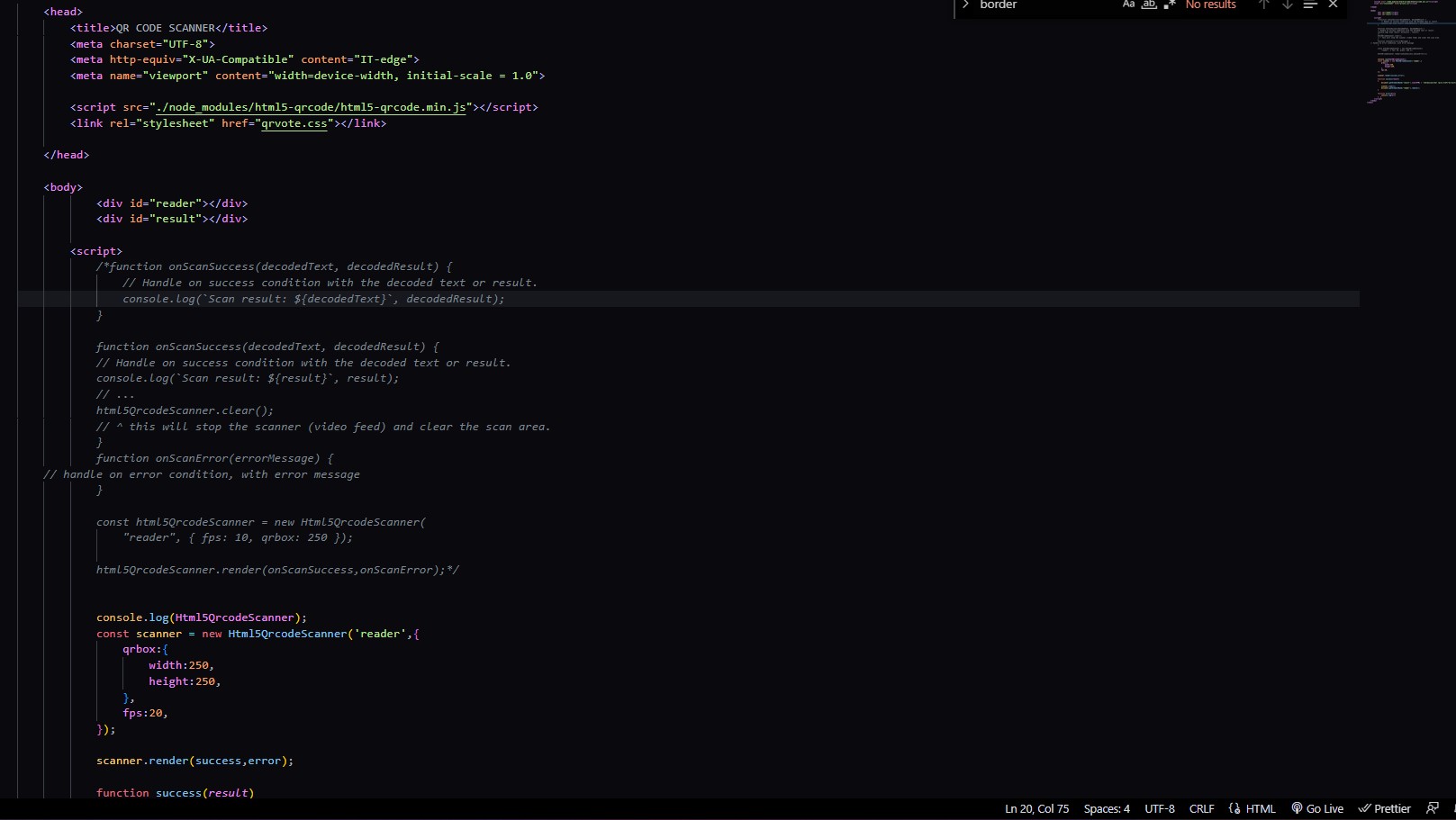Click the Go Live label to start server

(x=1325, y=807)
